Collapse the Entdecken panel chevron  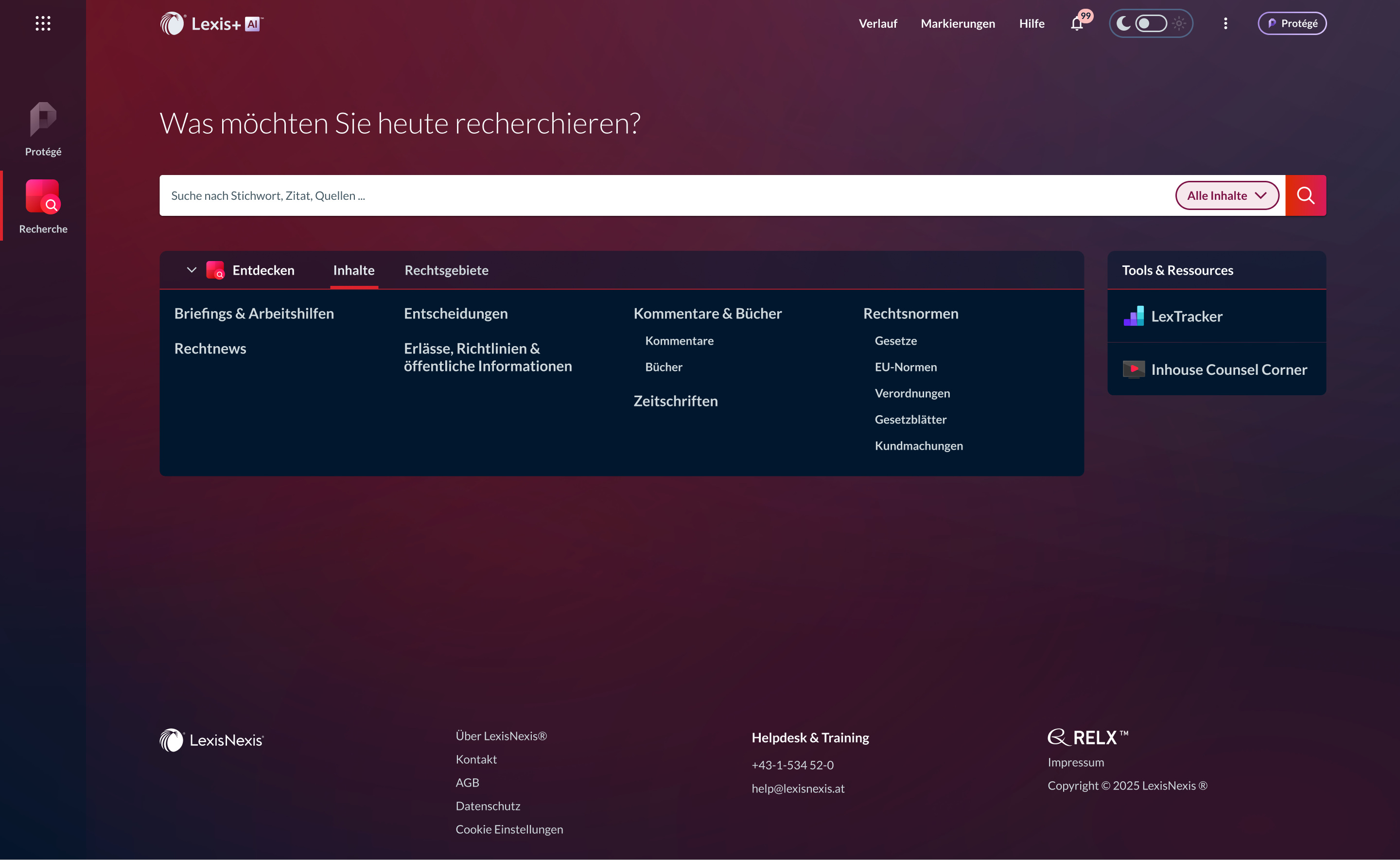click(192, 270)
